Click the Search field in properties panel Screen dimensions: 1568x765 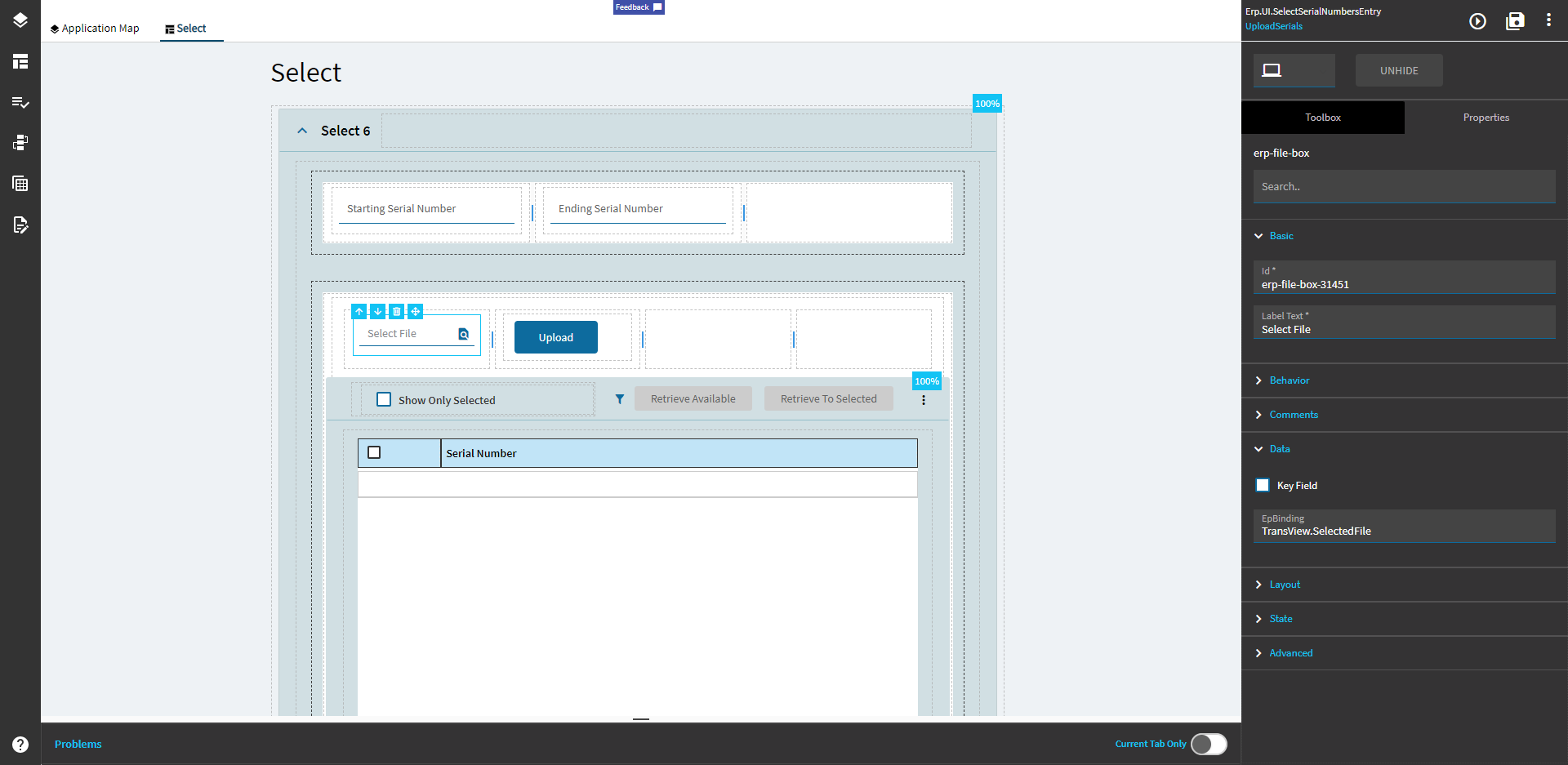pos(1405,186)
